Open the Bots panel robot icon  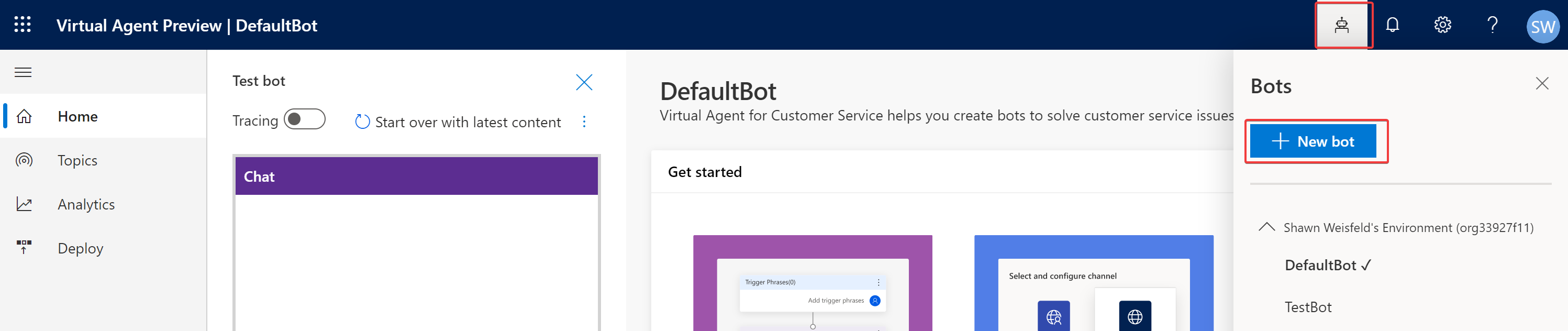coord(1341,25)
